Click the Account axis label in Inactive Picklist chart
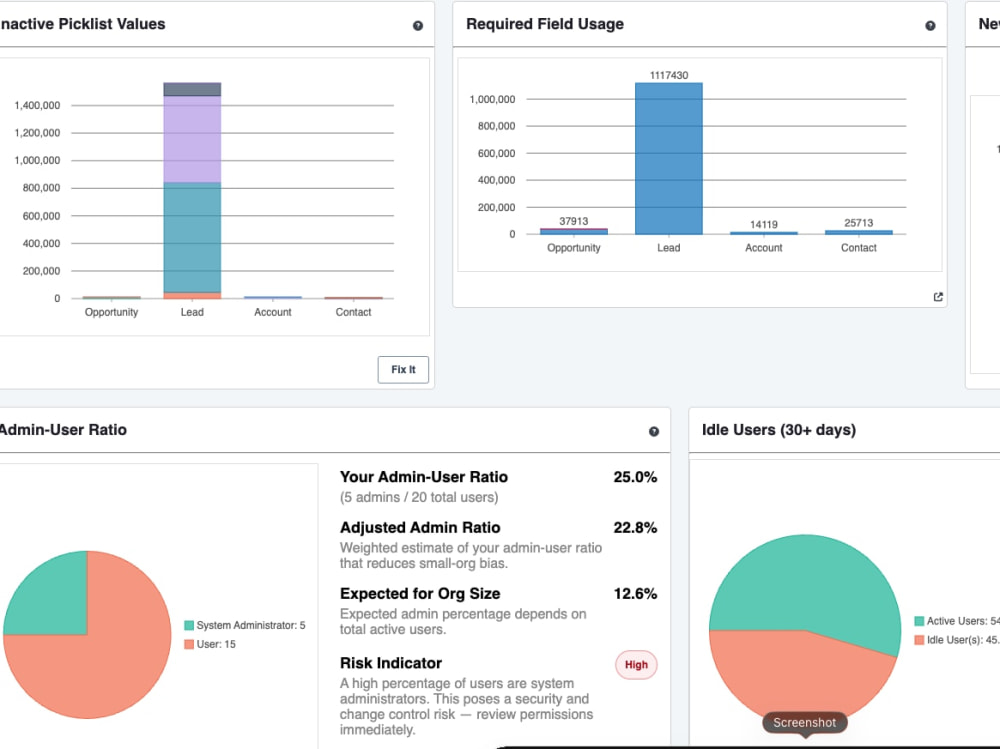 point(273,312)
